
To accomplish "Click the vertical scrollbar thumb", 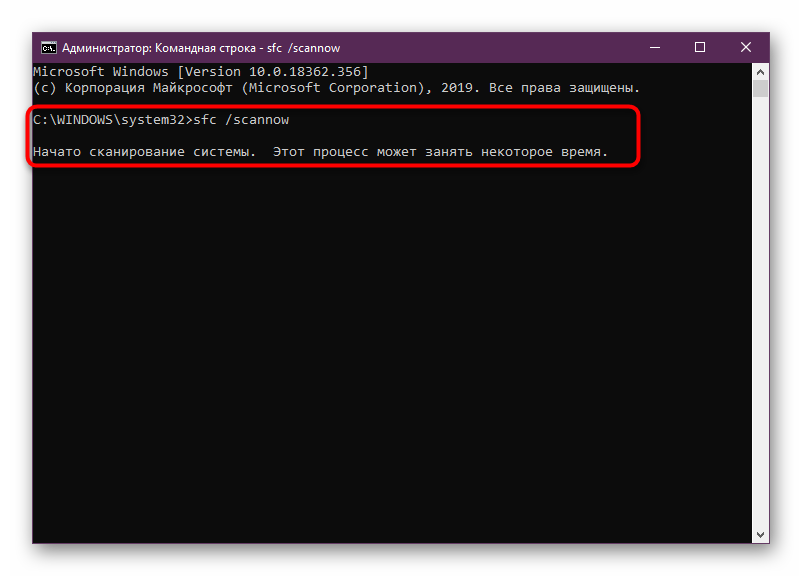I will pos(760,90).
